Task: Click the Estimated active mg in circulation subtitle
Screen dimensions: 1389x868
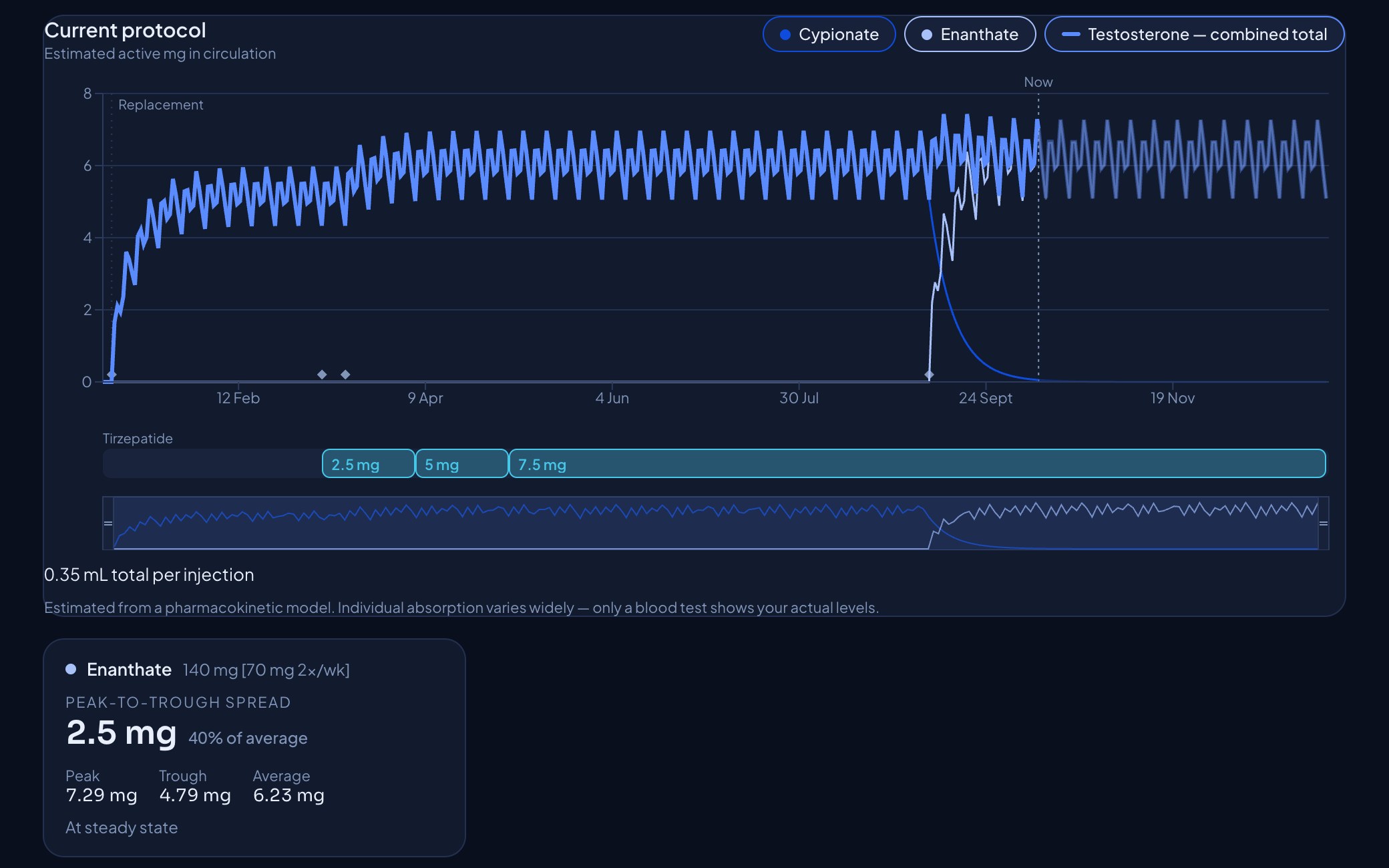Action: coord(160,53)
